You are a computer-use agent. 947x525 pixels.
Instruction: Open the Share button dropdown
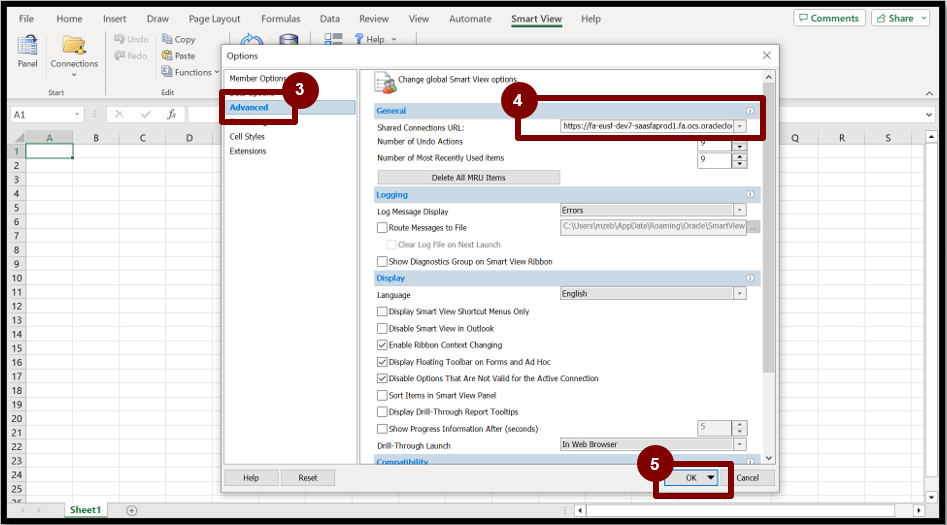pos(924,18)
